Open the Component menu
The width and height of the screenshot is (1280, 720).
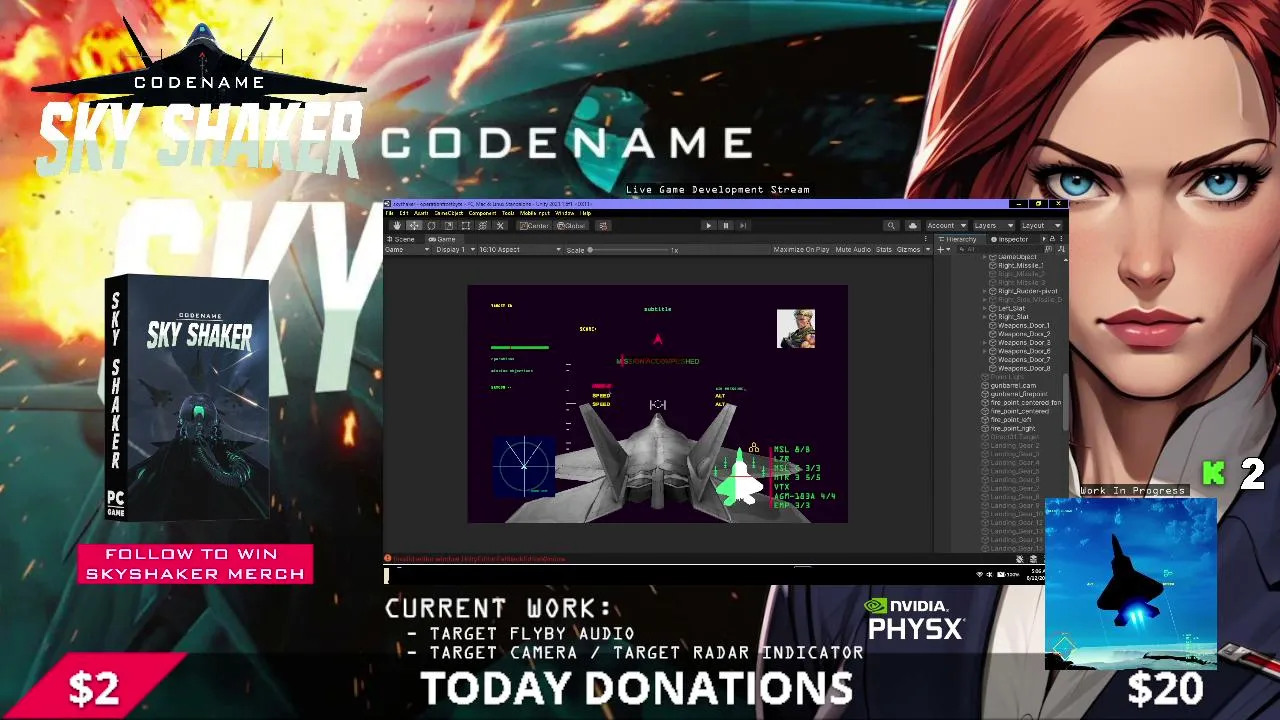(x=482, y=213)
